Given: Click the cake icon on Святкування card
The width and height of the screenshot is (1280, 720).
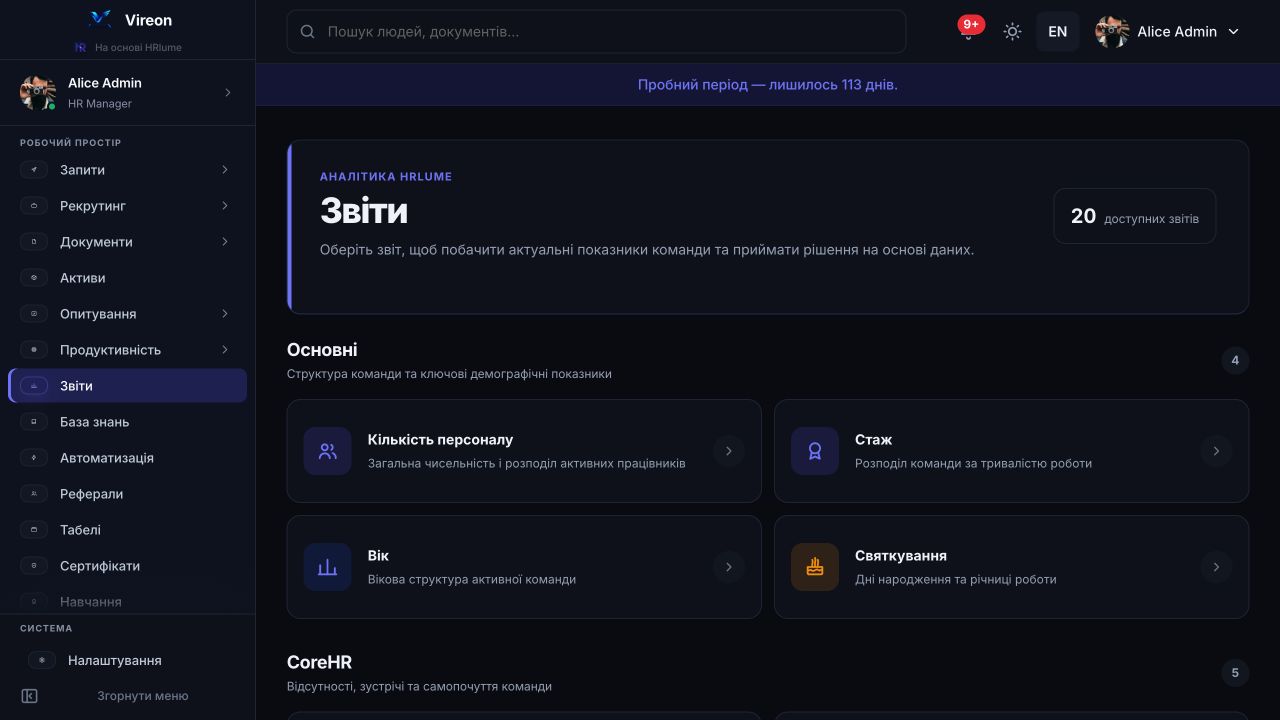Looking at the screenshot, I should coord(815,567).
